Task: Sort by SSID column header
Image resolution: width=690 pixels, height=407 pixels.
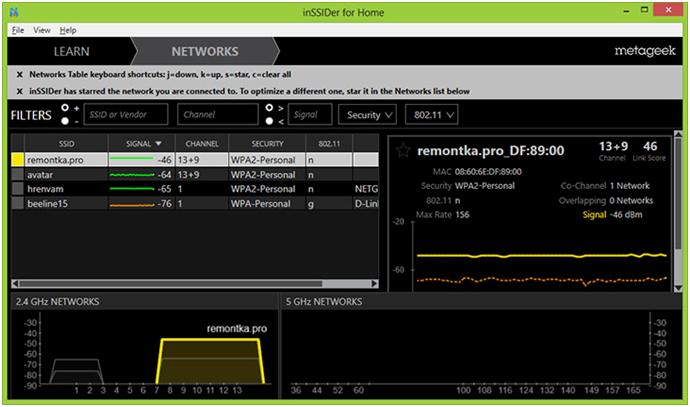Action: point(66,144)
